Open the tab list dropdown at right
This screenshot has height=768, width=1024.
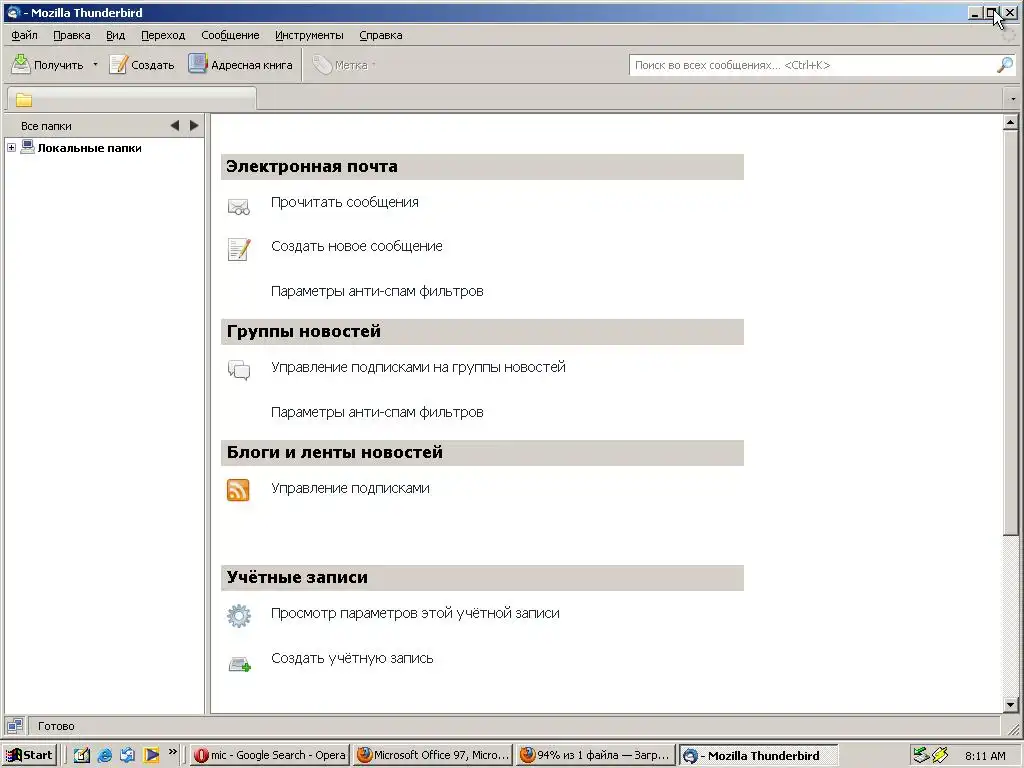(x=1013, y=99)
